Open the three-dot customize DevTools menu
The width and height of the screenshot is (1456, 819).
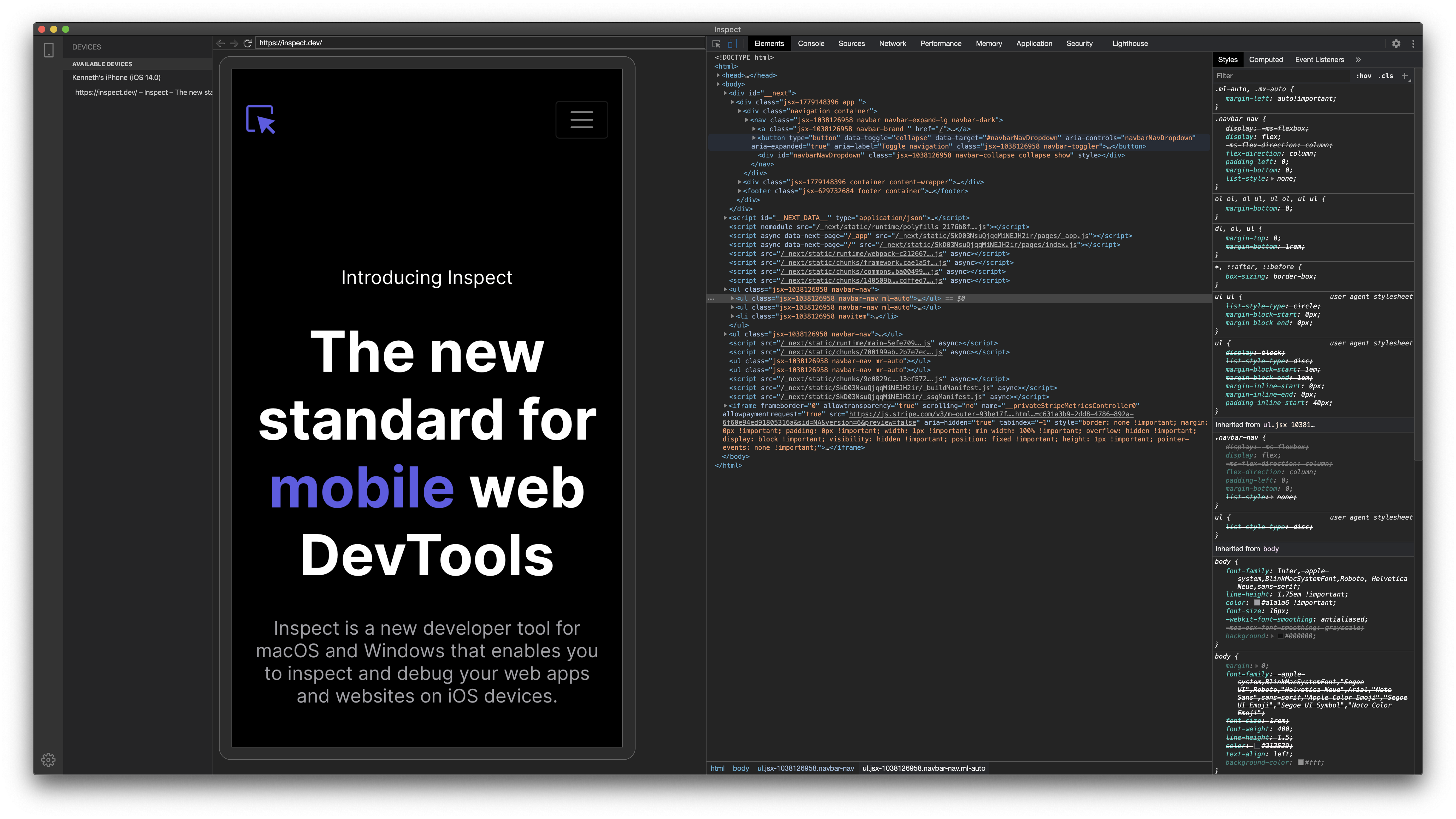1413,44
